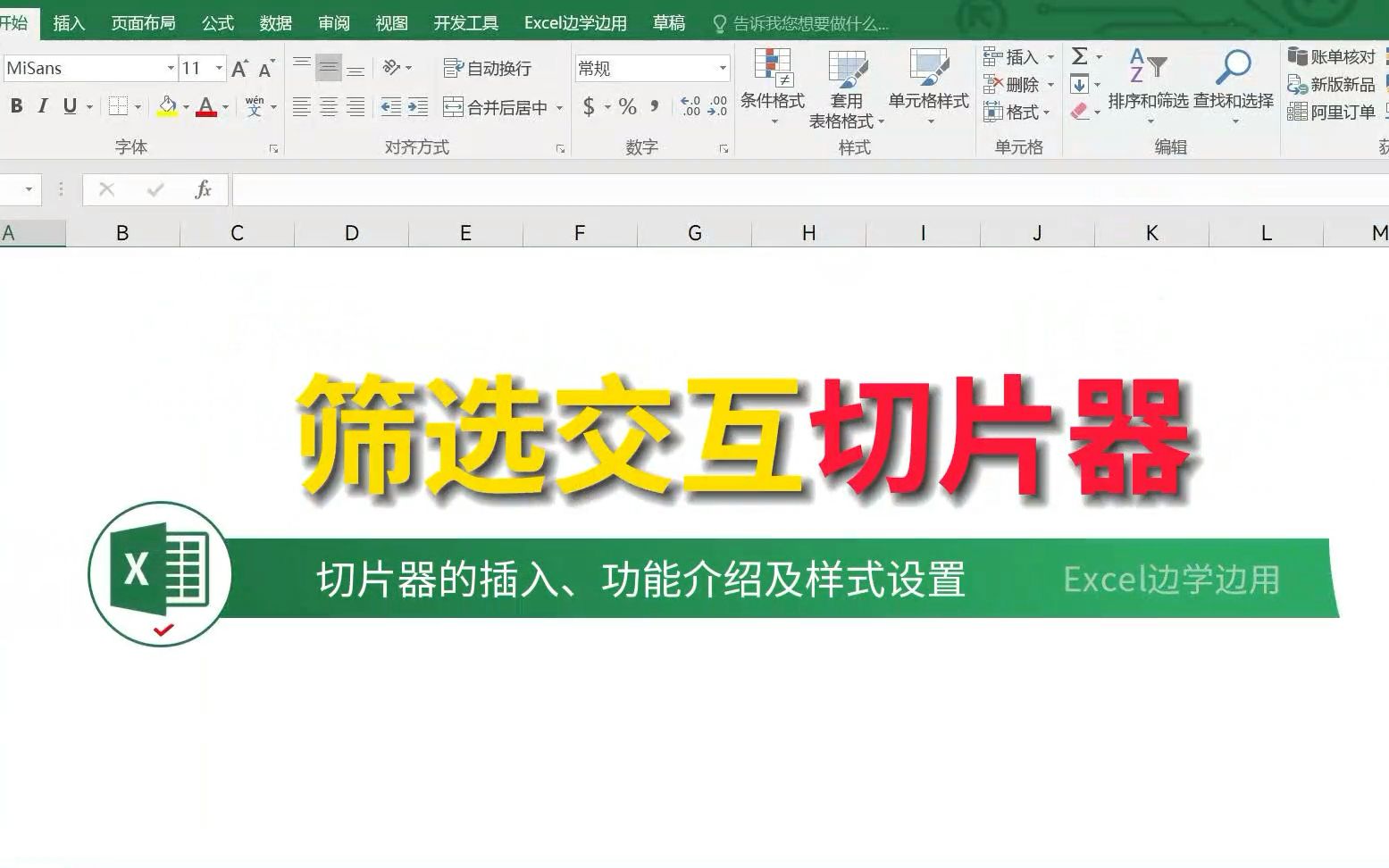Open 条件格式 conditional formatting
The height and width of the screenshot is (868, 1389).
click(773, 87)
